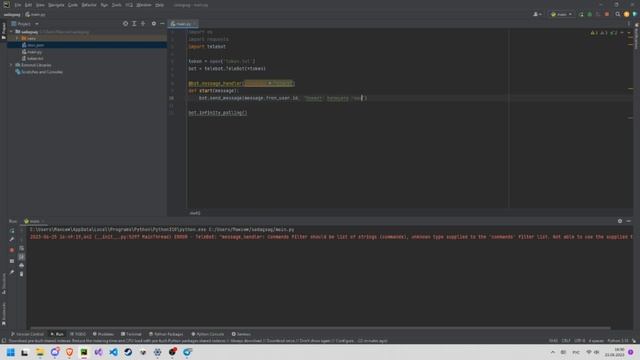This screenshot has width=640, height=360.
Task: Expand External Libraries node
Action: coord(11,65)
